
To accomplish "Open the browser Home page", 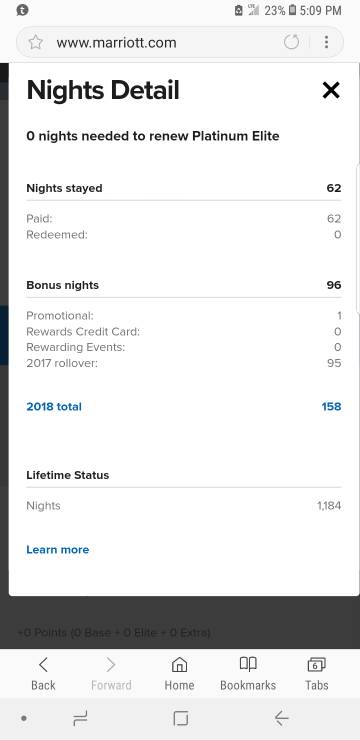I will [179, 673].
